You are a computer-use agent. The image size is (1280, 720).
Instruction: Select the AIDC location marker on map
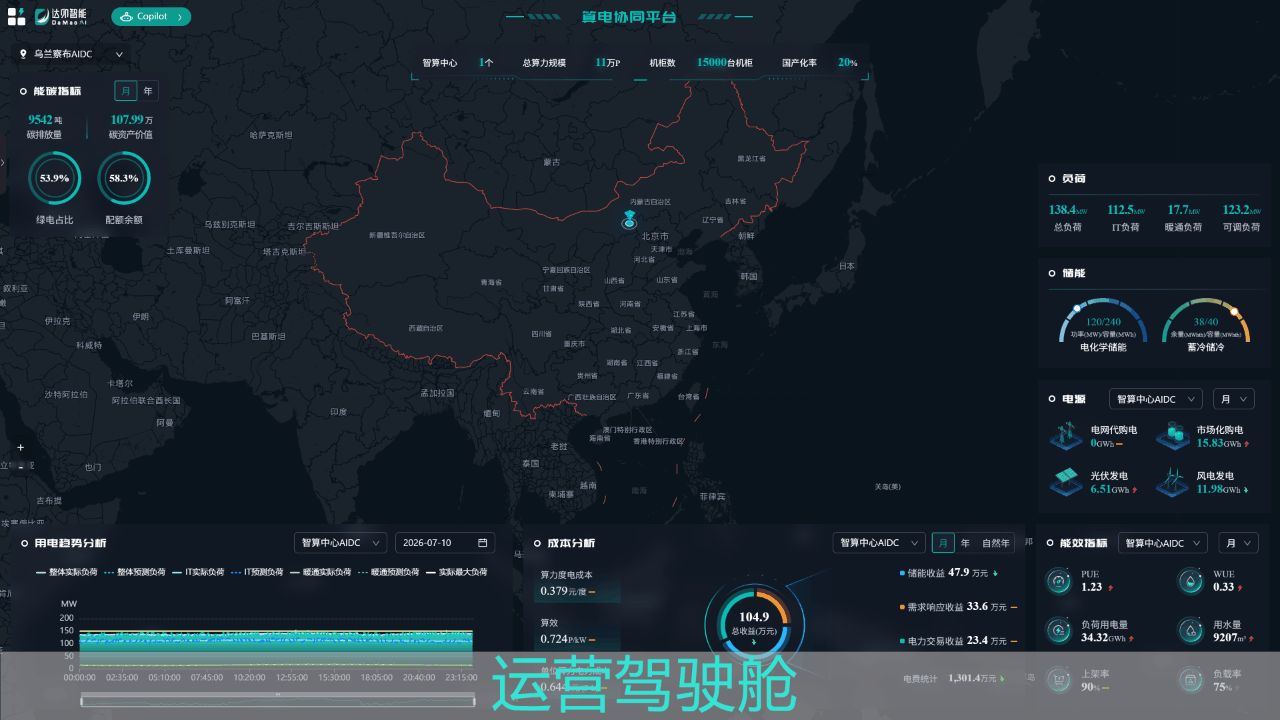[x=629, y=219]
